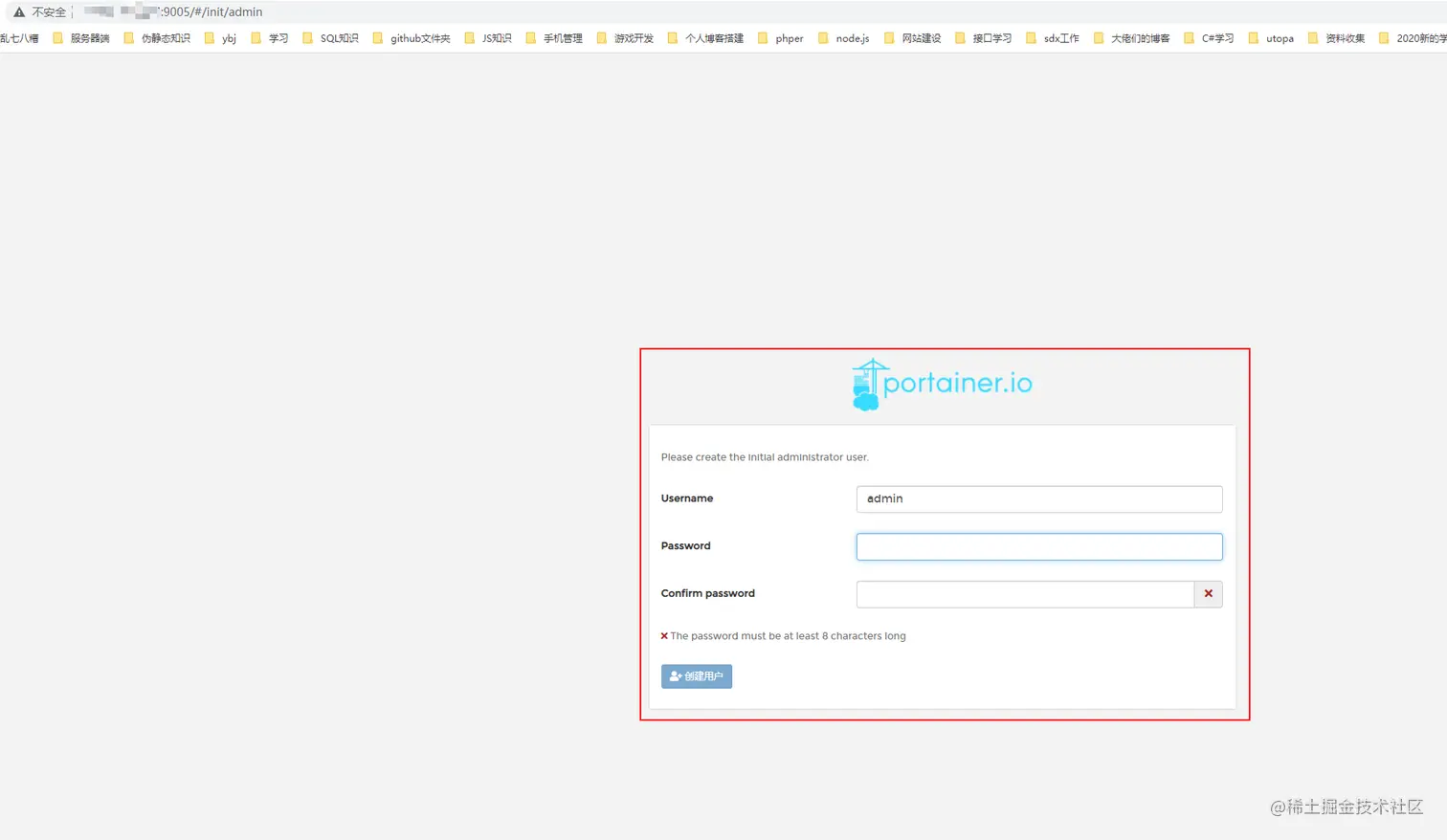Open the 接口学习 bookmark folder
The image size is (1447, 840).
984,38
